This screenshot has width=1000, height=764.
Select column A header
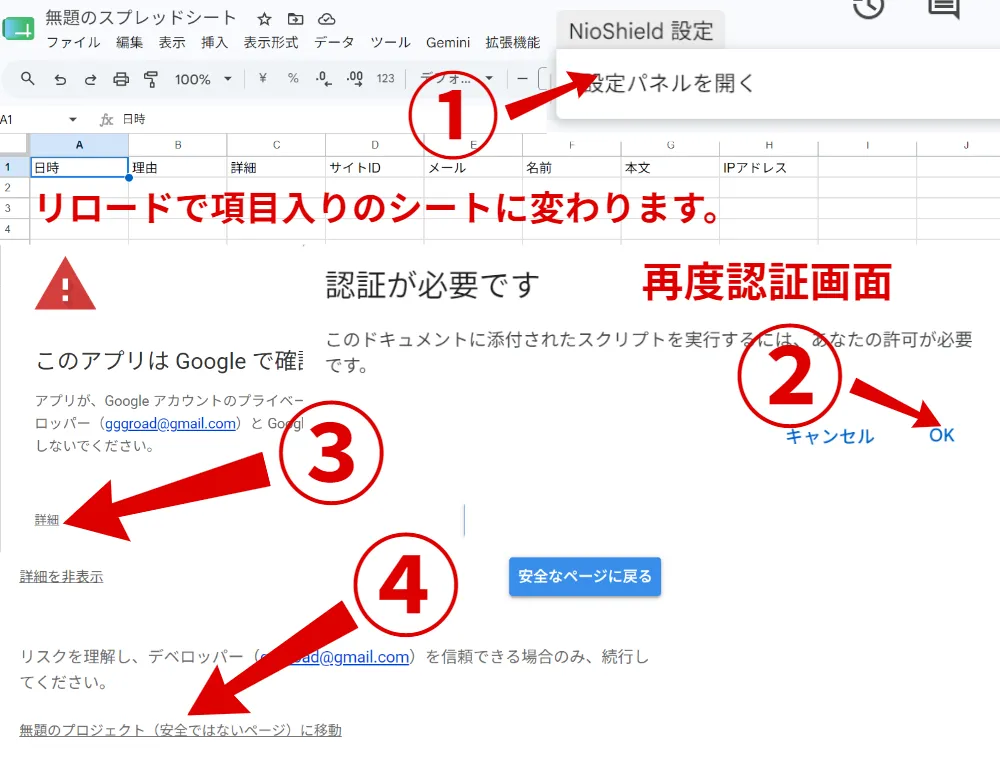pos(79,145)
